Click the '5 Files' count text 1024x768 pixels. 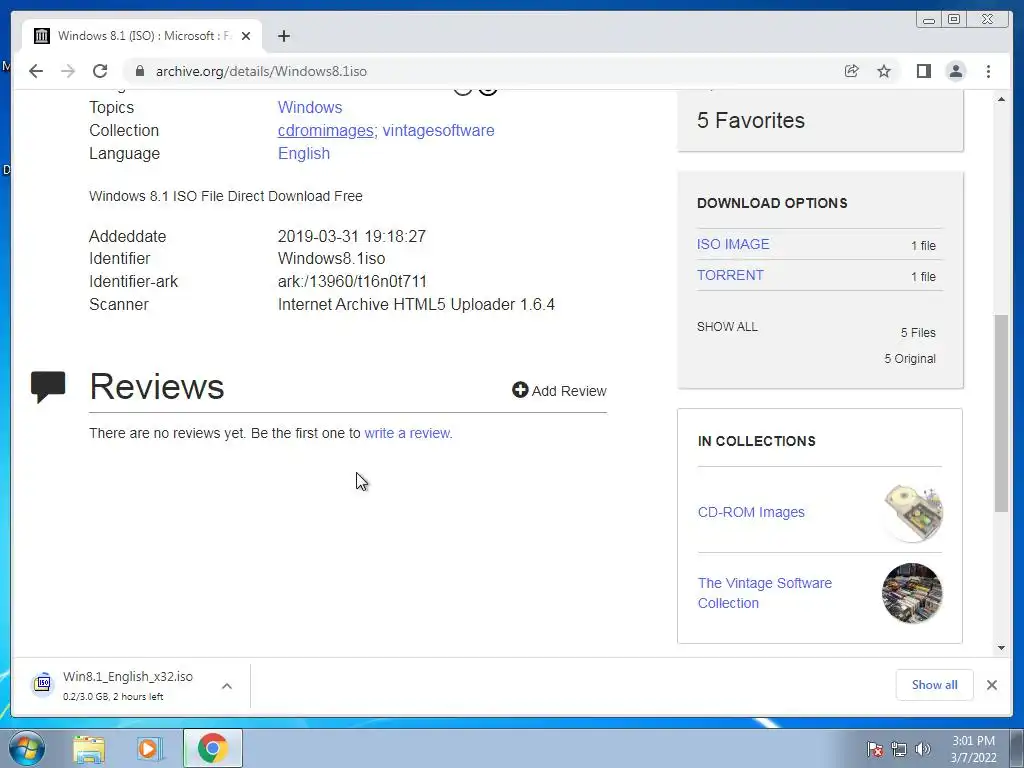click(918, 332)
